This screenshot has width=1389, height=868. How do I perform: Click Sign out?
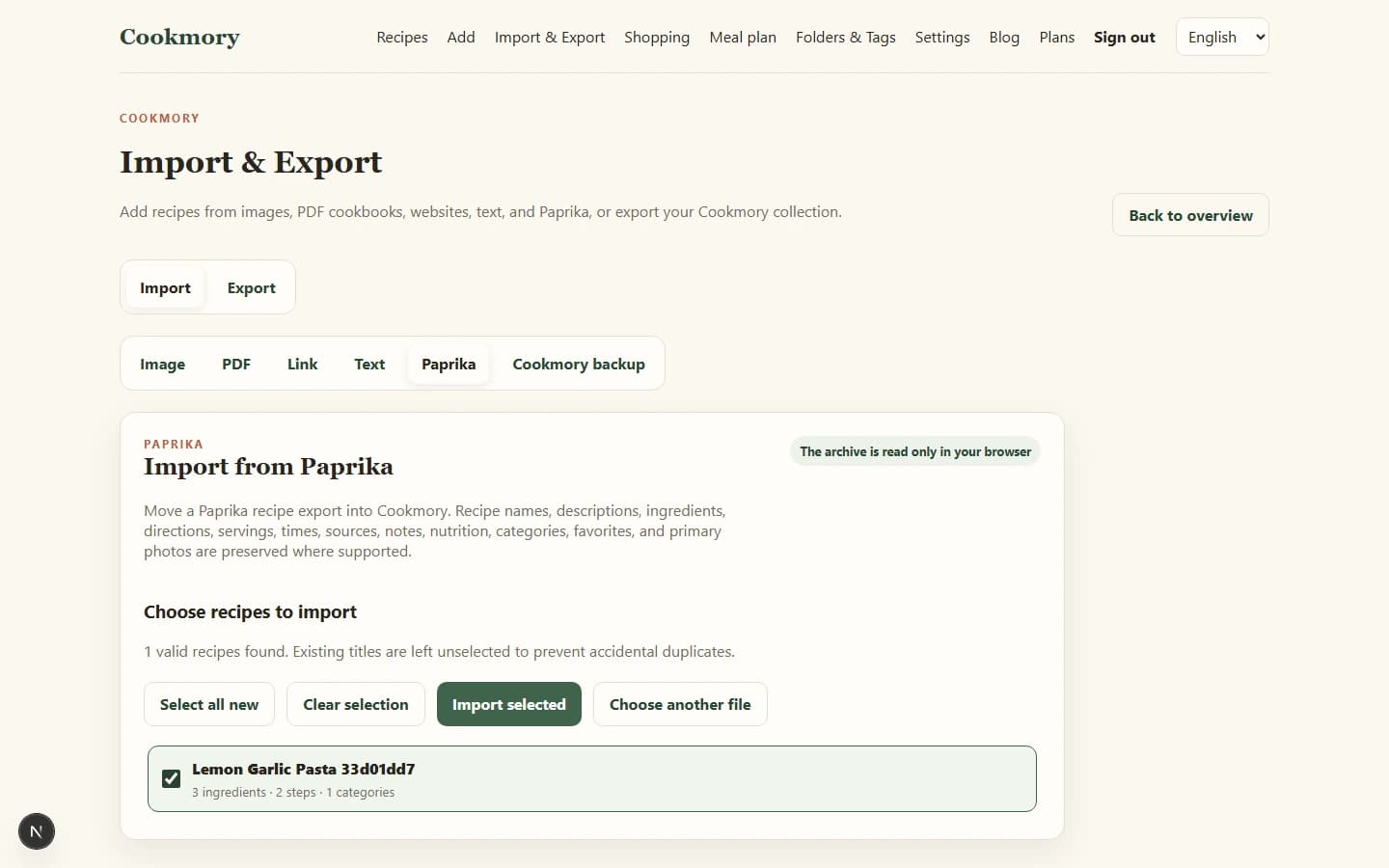1125,37
